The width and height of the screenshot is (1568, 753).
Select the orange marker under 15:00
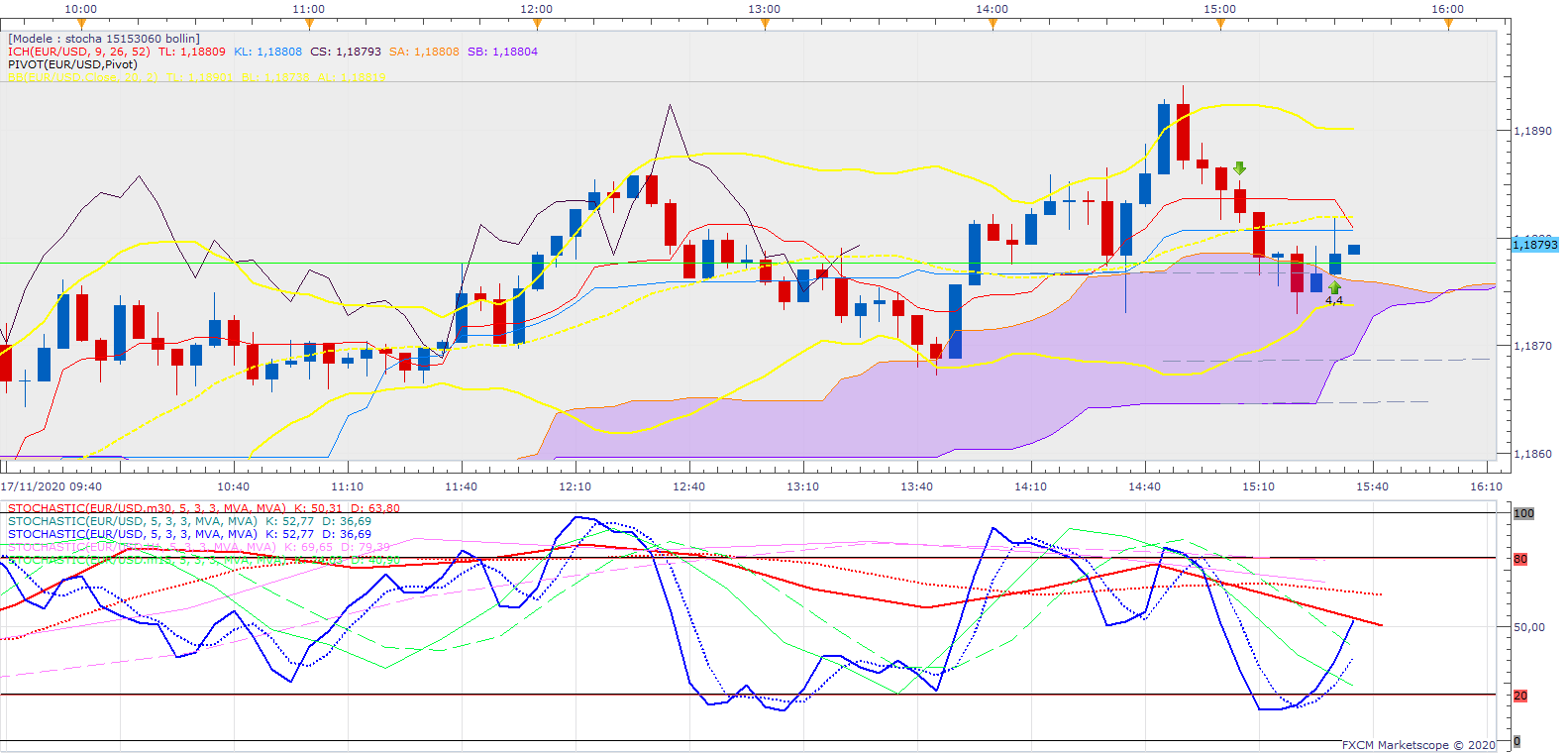(x=1220, y=23)
